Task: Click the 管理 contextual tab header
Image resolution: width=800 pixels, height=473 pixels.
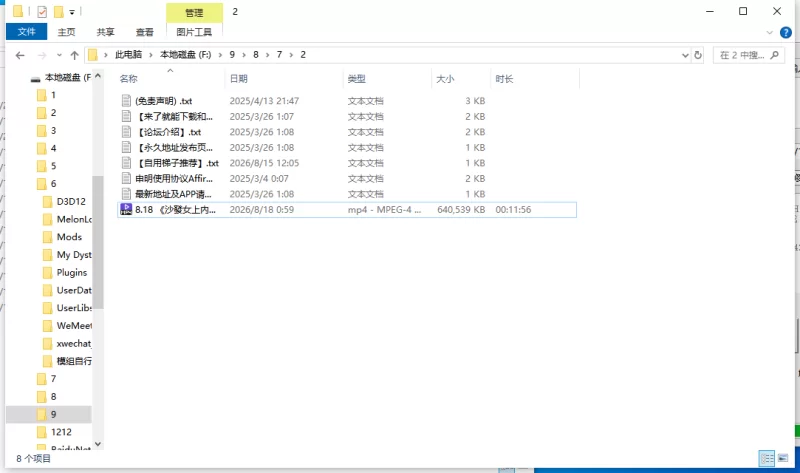Action: coord(194,13)
